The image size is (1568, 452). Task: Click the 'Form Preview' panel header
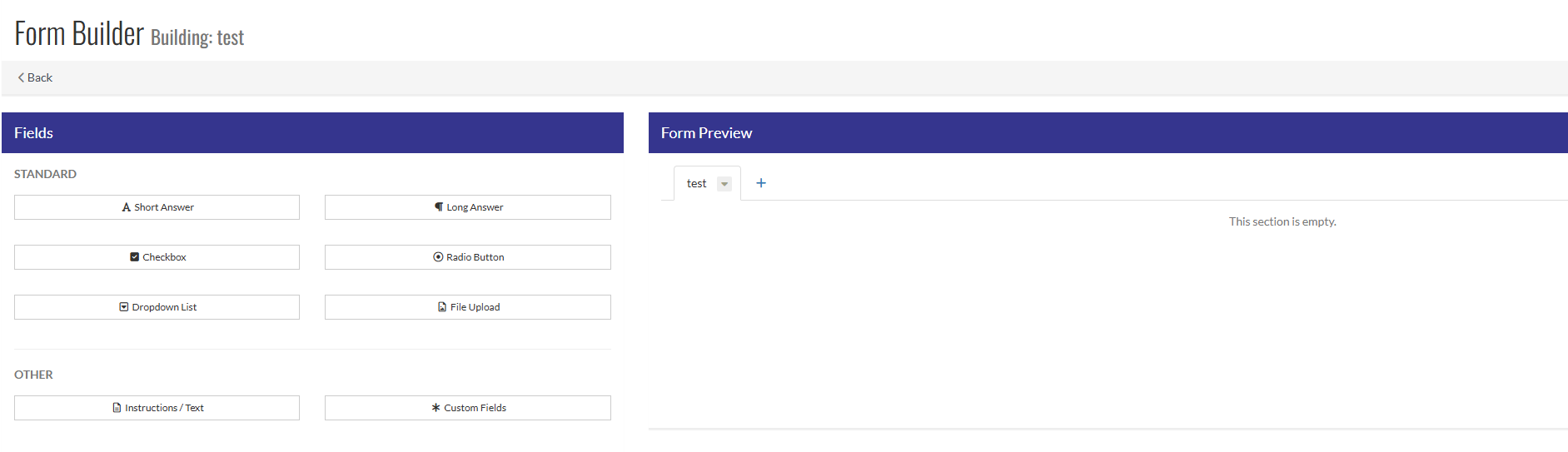1108,133
